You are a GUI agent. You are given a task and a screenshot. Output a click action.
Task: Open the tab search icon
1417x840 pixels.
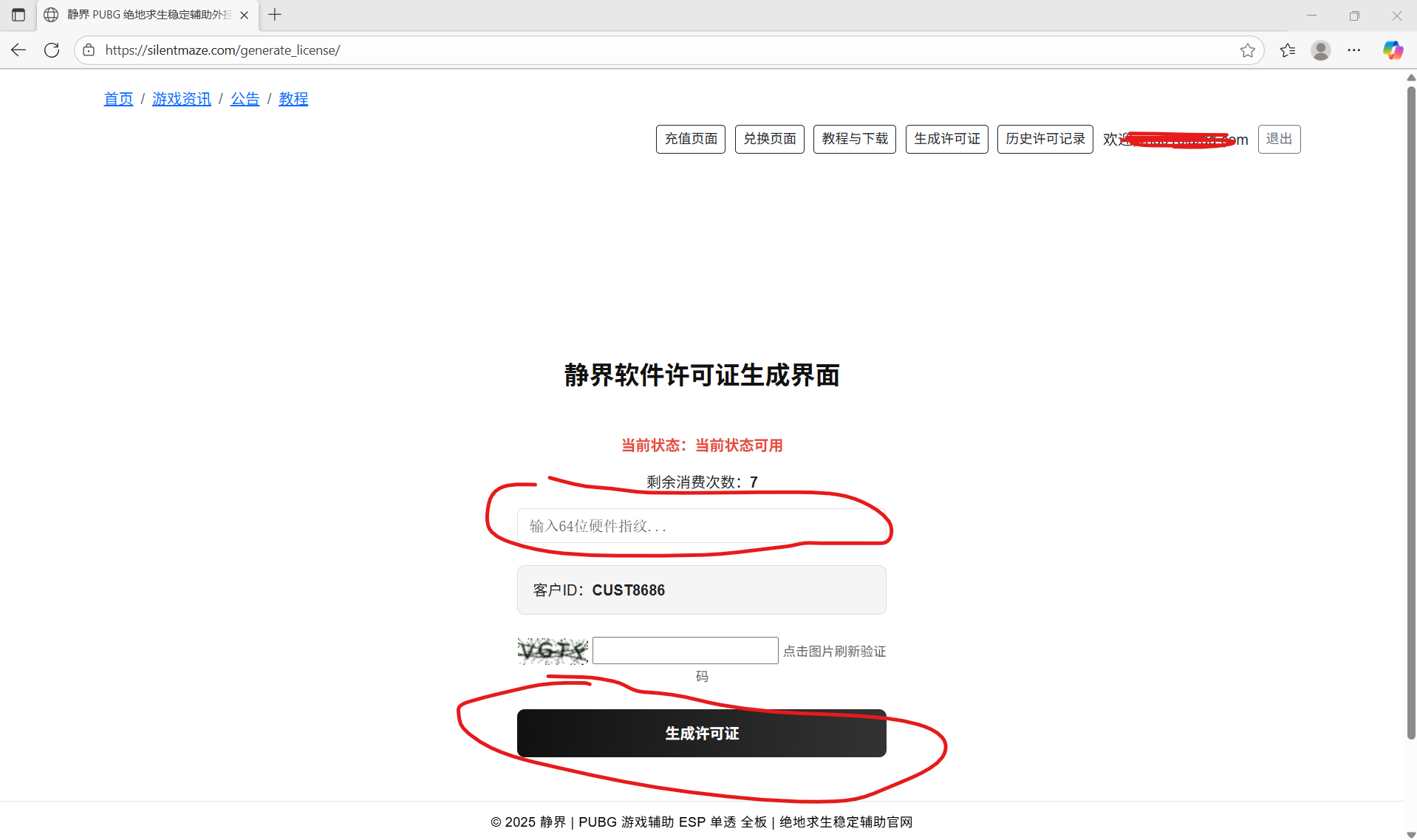coord(18,15)
